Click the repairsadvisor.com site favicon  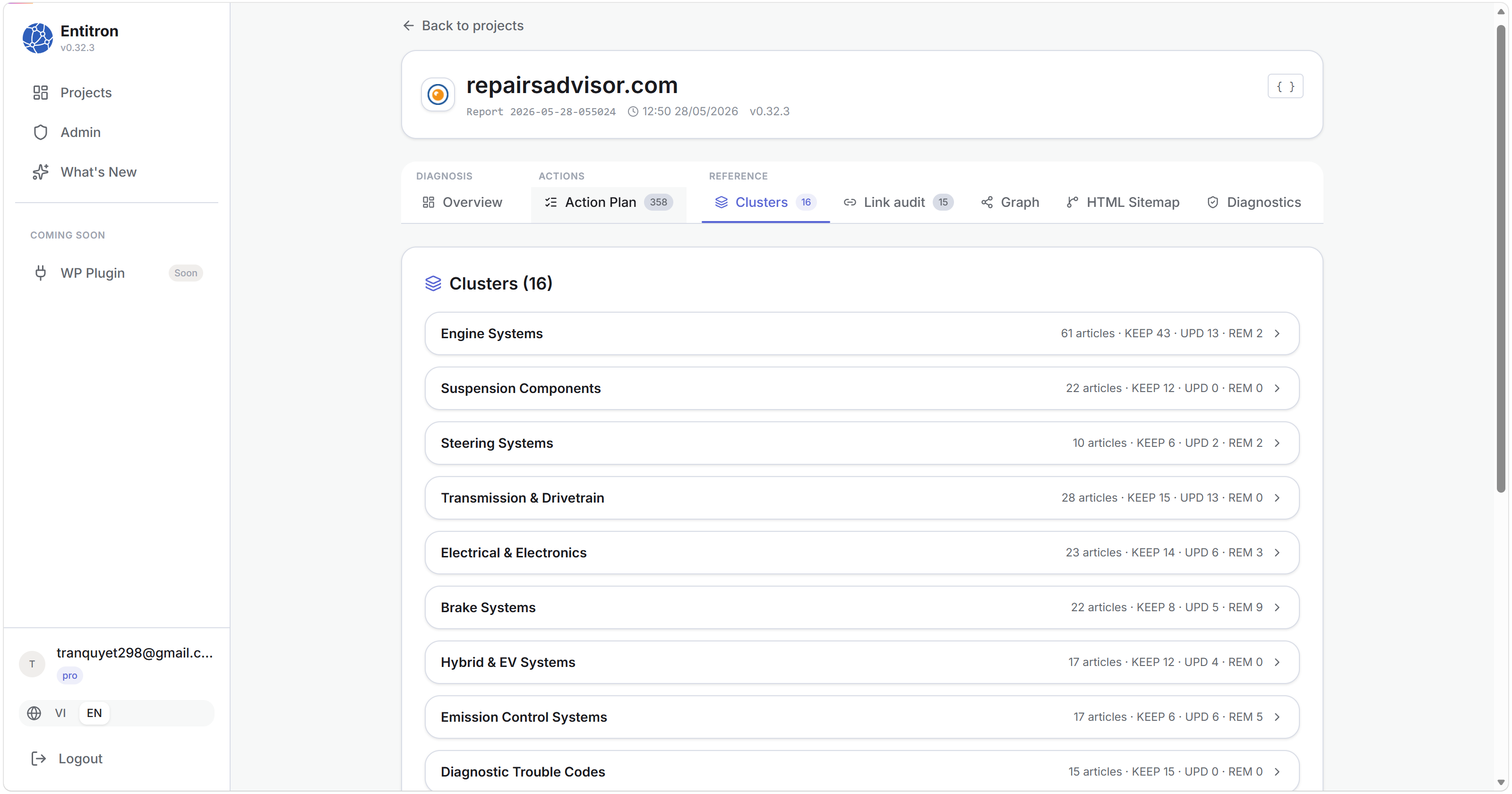(438, 94)
